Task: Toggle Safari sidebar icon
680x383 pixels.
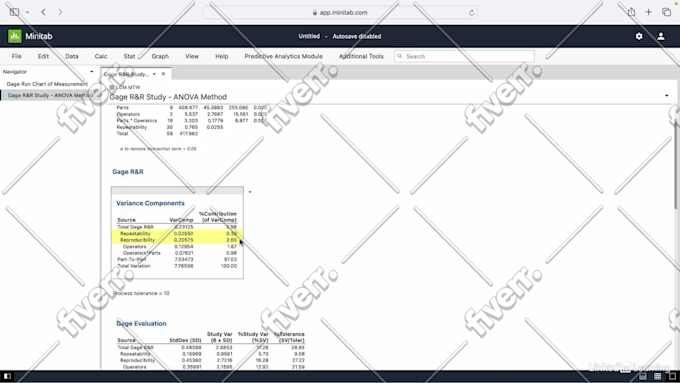Action: click(14, 12)
